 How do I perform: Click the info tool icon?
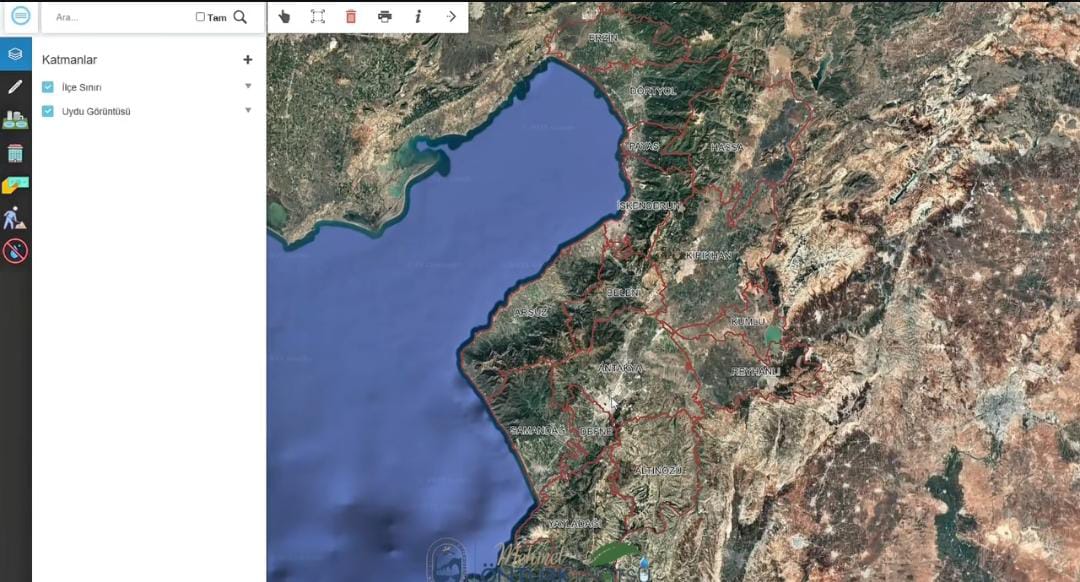(x=418, y=16)
